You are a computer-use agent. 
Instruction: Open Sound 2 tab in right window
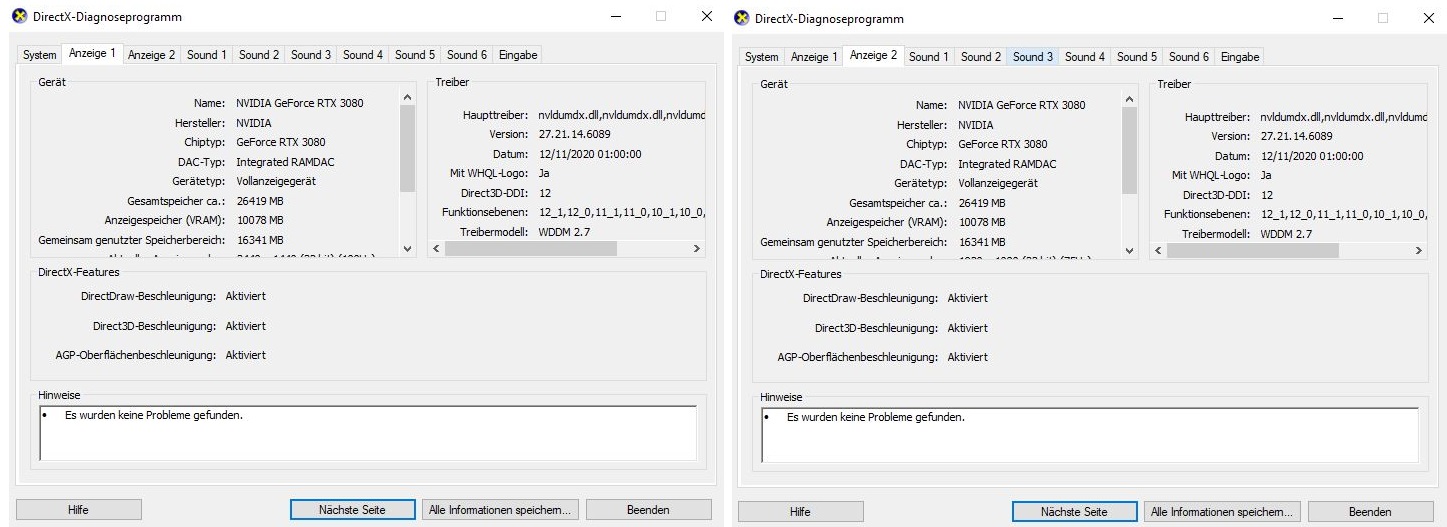click(x=981, y=57)
